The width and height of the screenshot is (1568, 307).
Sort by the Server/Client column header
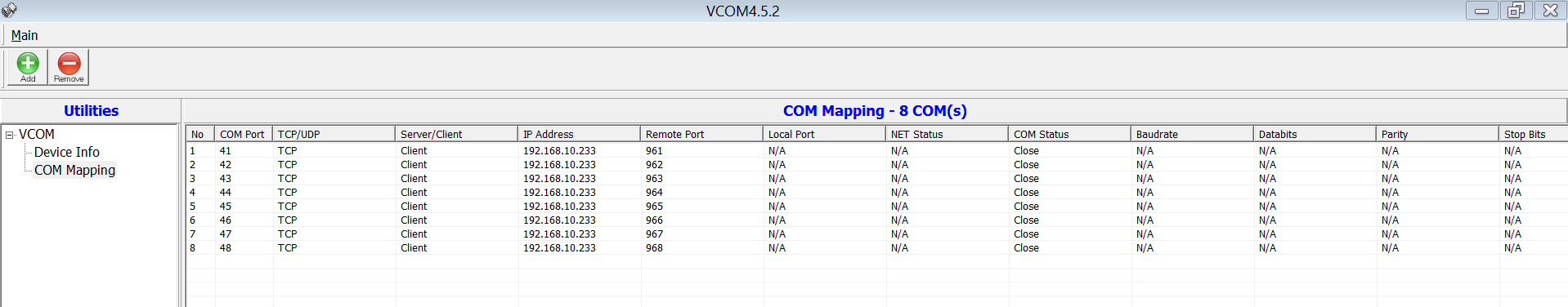[457, 134]
